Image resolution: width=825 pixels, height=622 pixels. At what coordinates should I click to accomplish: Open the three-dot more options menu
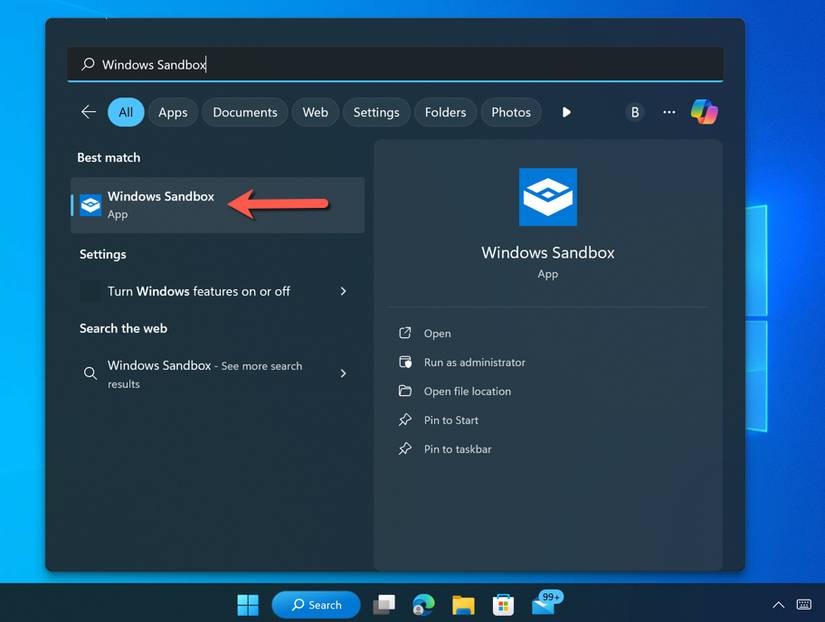(669, 112)
